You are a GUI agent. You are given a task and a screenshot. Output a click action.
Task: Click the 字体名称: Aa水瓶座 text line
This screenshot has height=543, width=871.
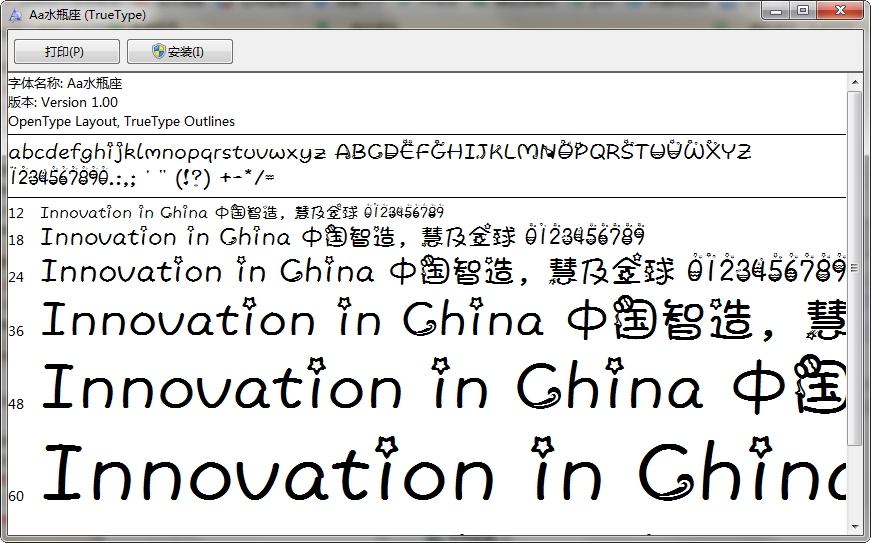65,84
